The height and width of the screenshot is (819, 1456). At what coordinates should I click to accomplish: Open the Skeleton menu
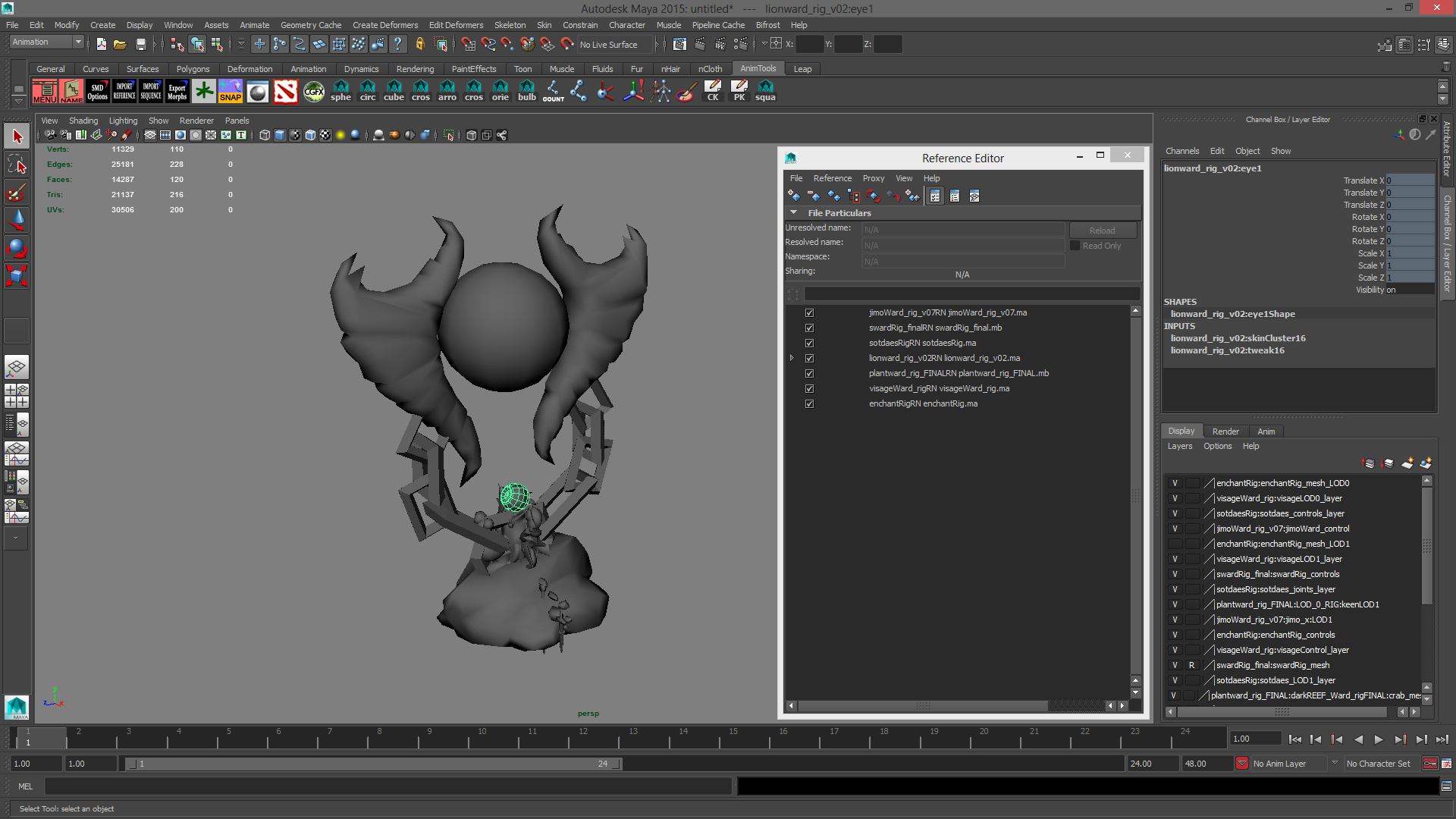(510, 25)
